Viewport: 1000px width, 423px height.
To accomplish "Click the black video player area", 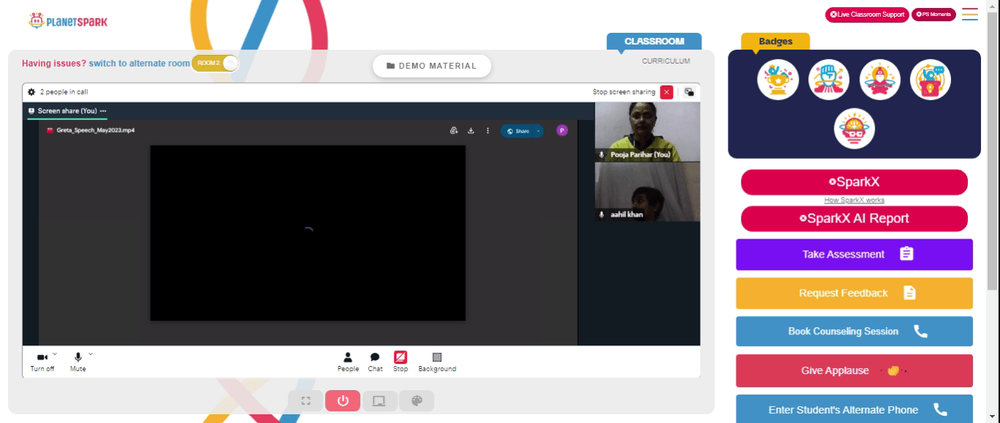I will [307, 233].
